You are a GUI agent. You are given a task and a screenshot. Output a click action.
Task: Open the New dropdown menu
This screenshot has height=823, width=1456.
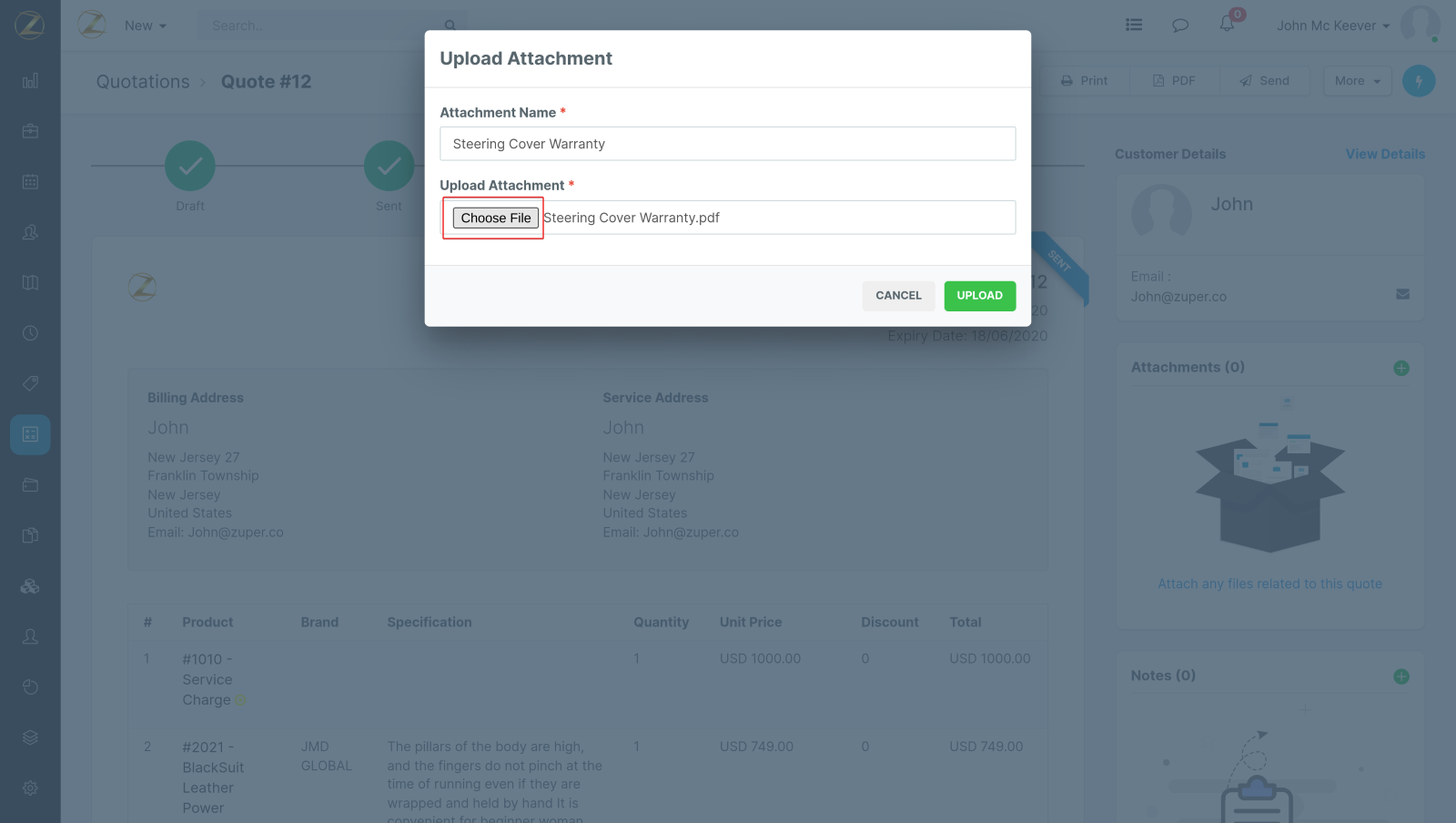tap(145, 25)
